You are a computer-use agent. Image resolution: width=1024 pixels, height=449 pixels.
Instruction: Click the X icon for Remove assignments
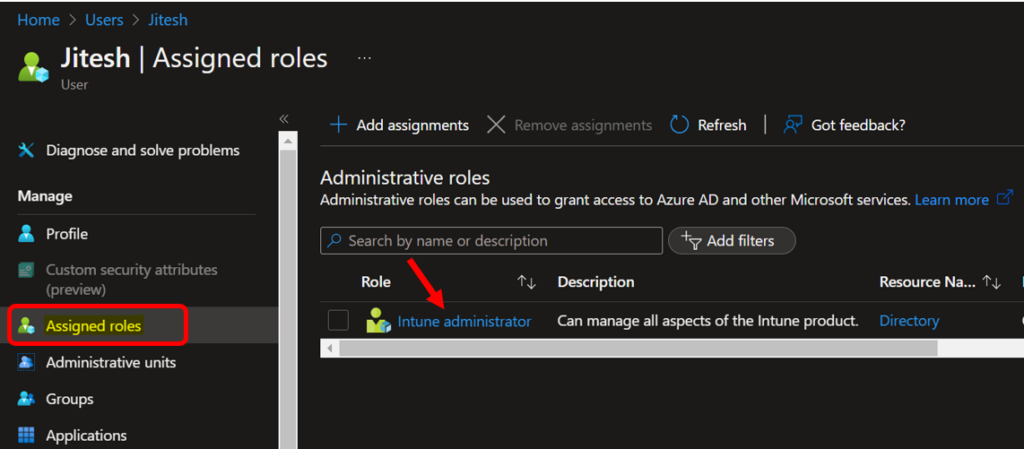pyautogui.click(x=496, y=125)
